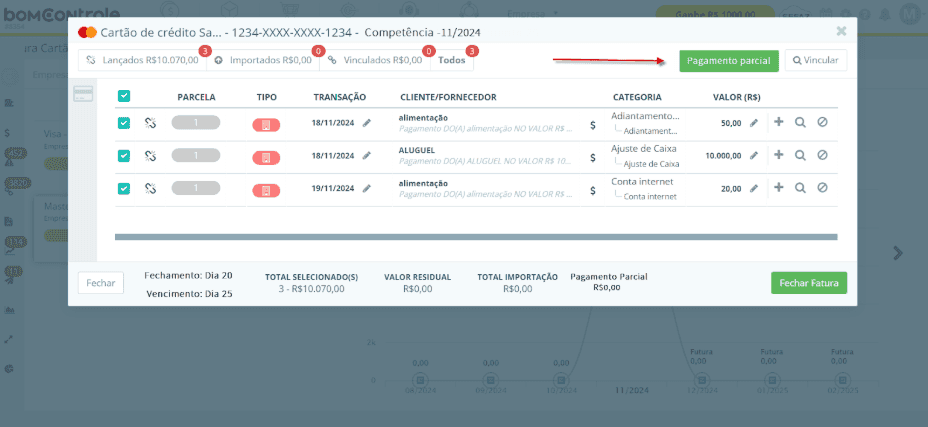928x427 pixels.
Task: Click the "3 - R$10.070,00" total selected text
Action: [311, 289]
